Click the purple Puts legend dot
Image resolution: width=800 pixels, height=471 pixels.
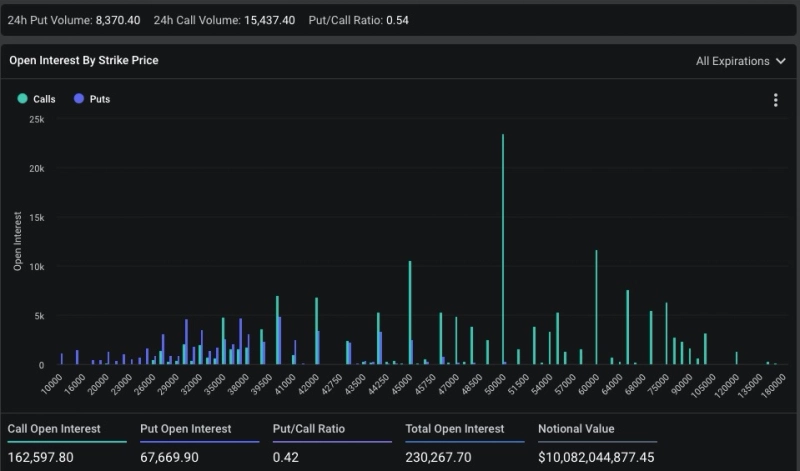tap(77, 100)
